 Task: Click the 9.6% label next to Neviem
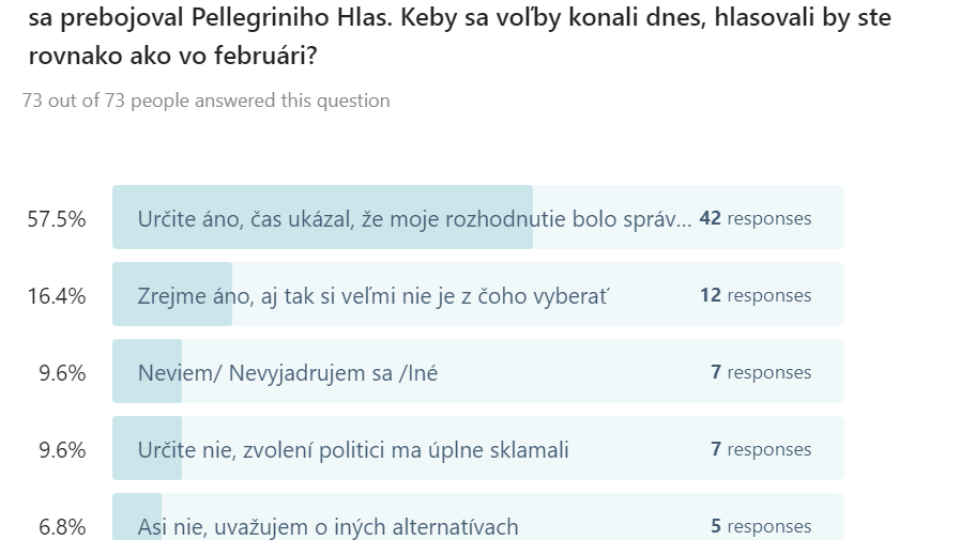62,373
